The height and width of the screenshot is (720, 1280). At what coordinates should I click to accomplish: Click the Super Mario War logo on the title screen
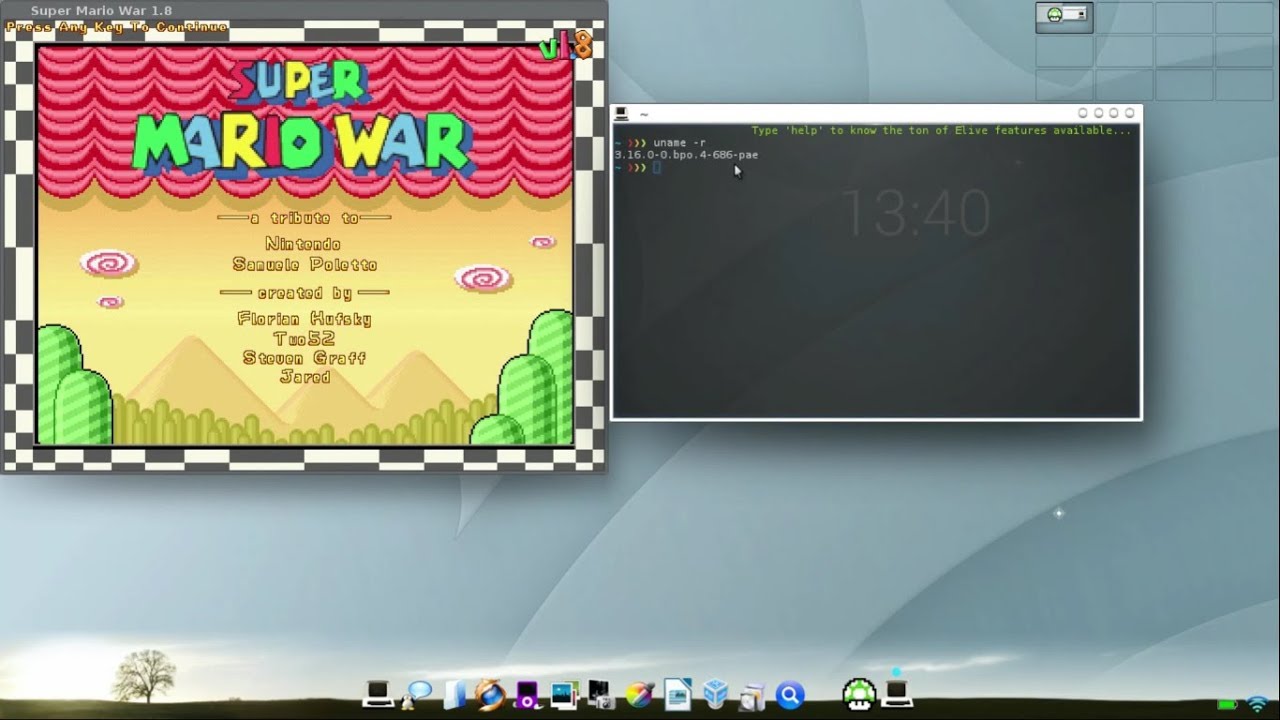300,118
